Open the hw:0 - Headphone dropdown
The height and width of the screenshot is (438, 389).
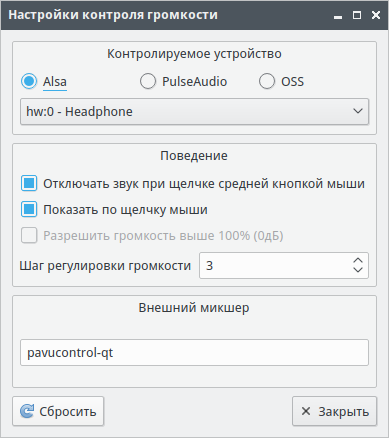click(x=194, y=112)
